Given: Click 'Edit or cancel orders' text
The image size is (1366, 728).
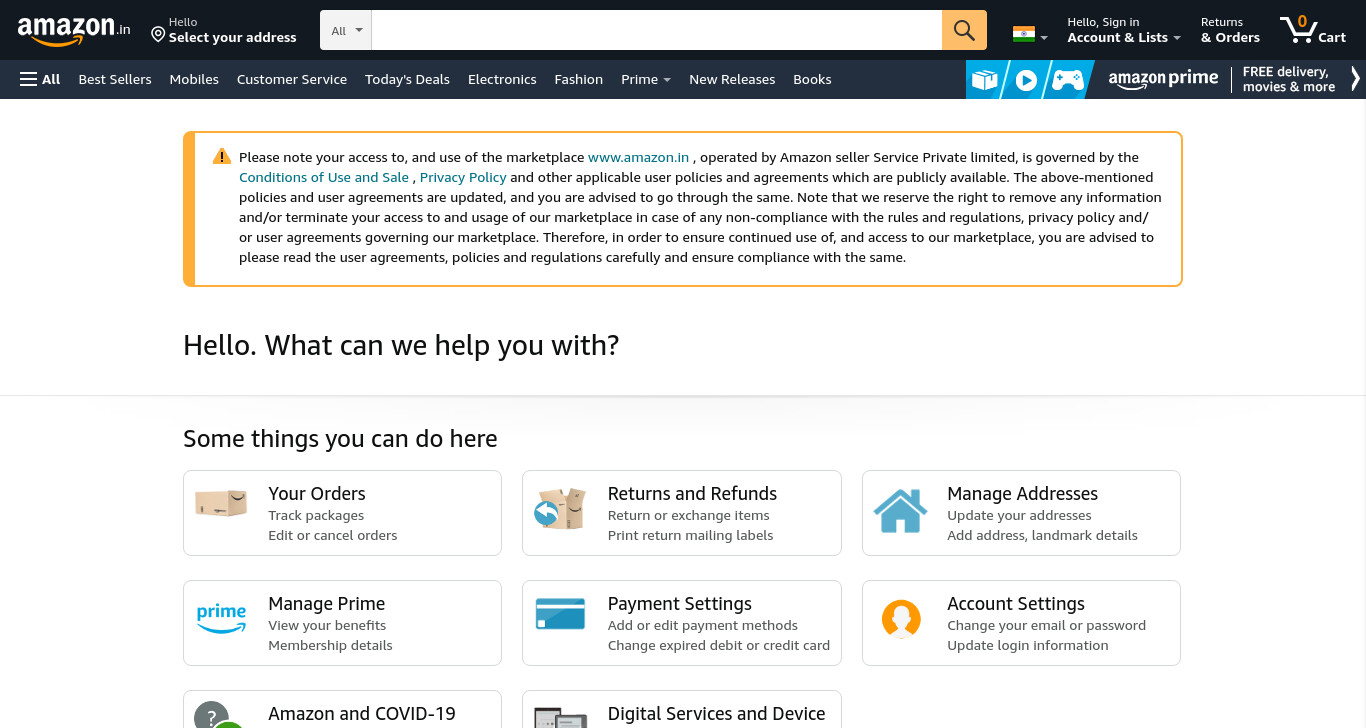Looking at the screenshot, I should coord(333,536).
